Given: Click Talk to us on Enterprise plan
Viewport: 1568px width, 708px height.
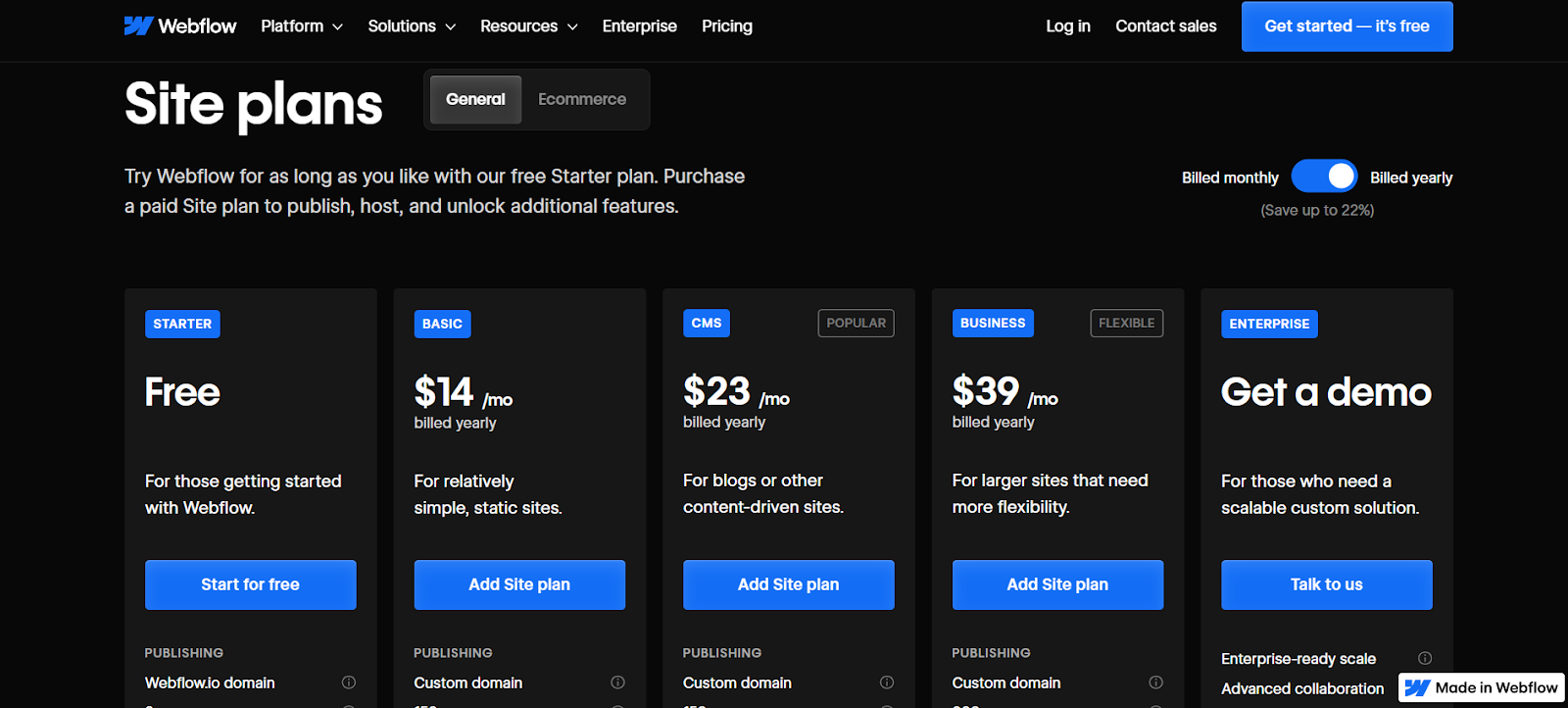Looking at the screenshot, I should tap(1327, 584).
